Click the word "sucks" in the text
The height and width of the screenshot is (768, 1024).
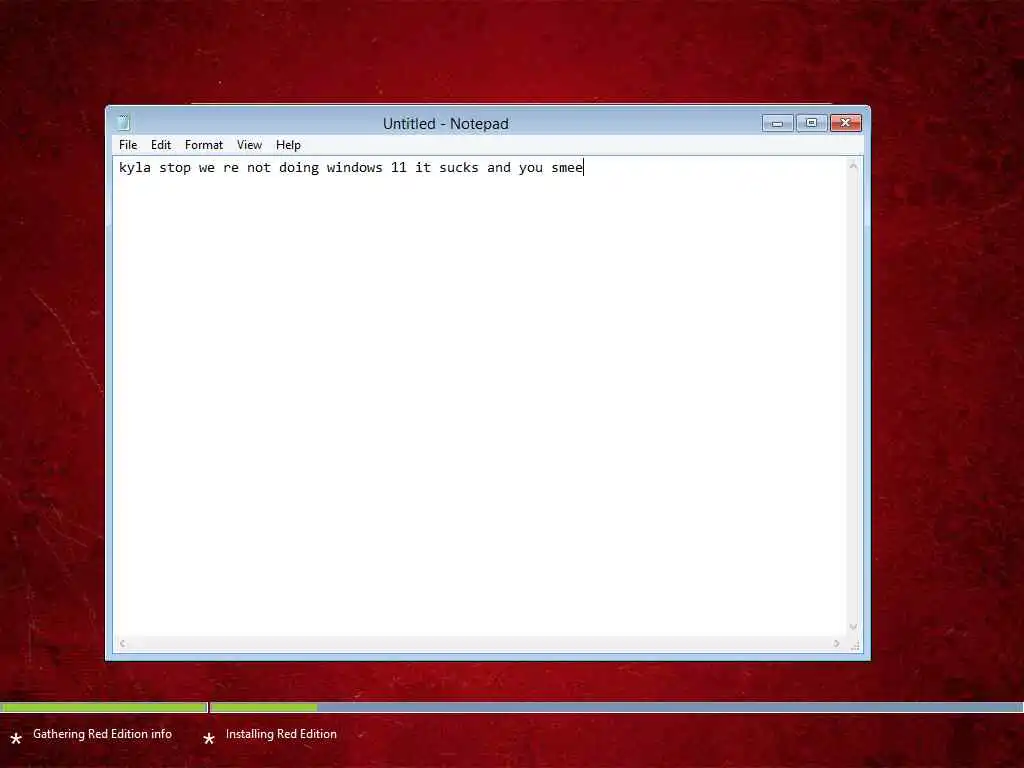pos(458,168)
